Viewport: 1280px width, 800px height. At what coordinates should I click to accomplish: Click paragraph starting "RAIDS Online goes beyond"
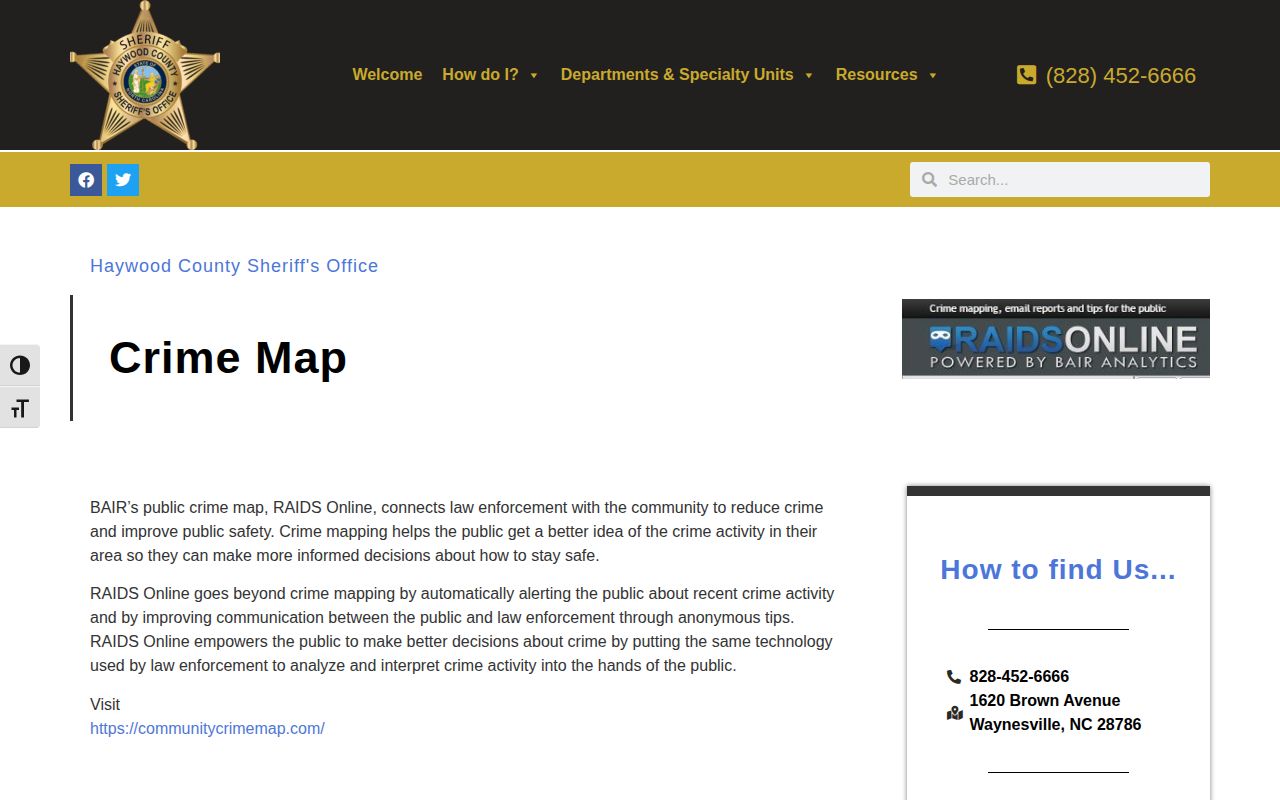coord(462,630)
